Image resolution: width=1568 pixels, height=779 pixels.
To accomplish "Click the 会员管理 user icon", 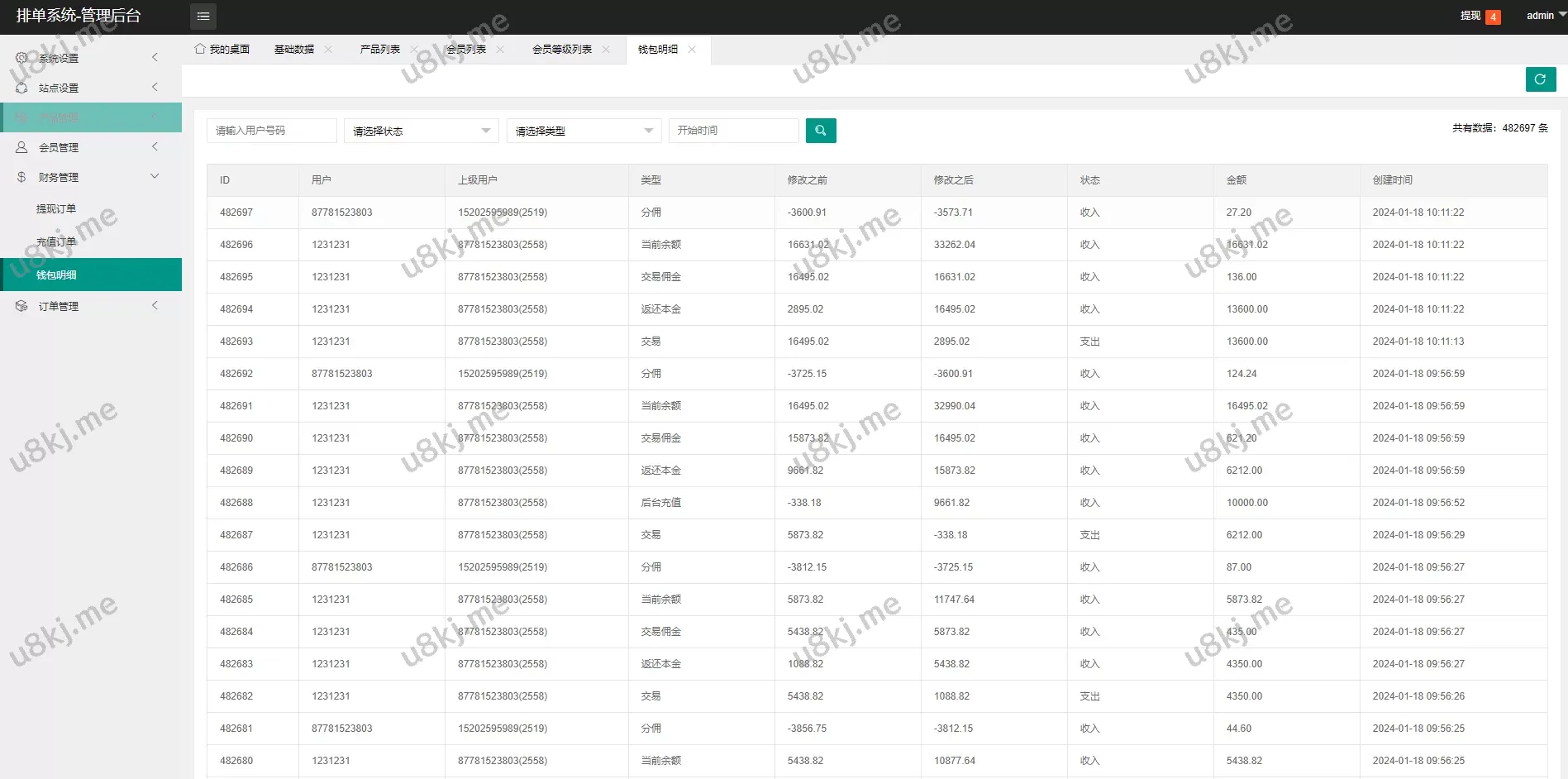I will point(21,147).
